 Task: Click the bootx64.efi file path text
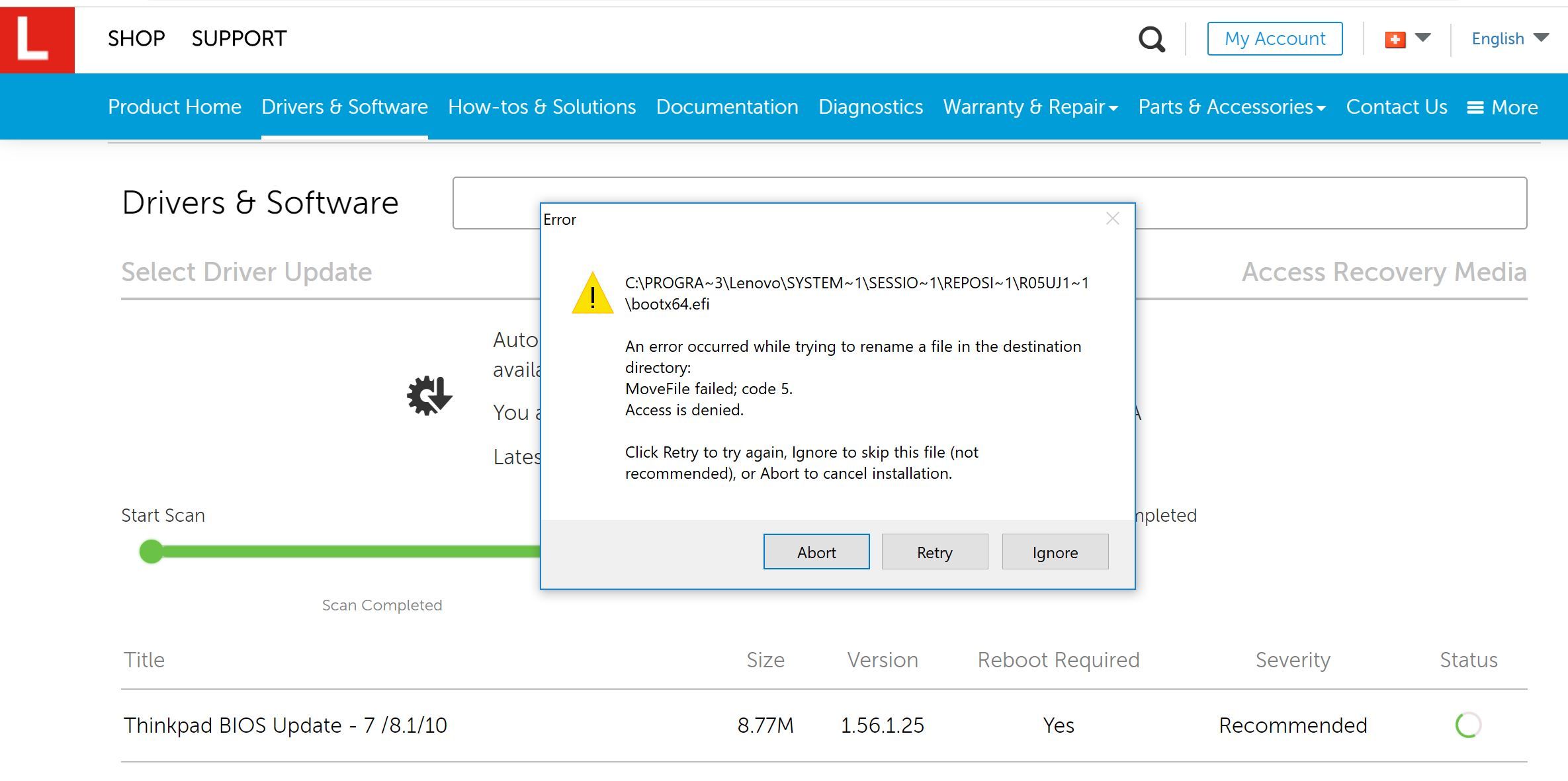(857, 293)
